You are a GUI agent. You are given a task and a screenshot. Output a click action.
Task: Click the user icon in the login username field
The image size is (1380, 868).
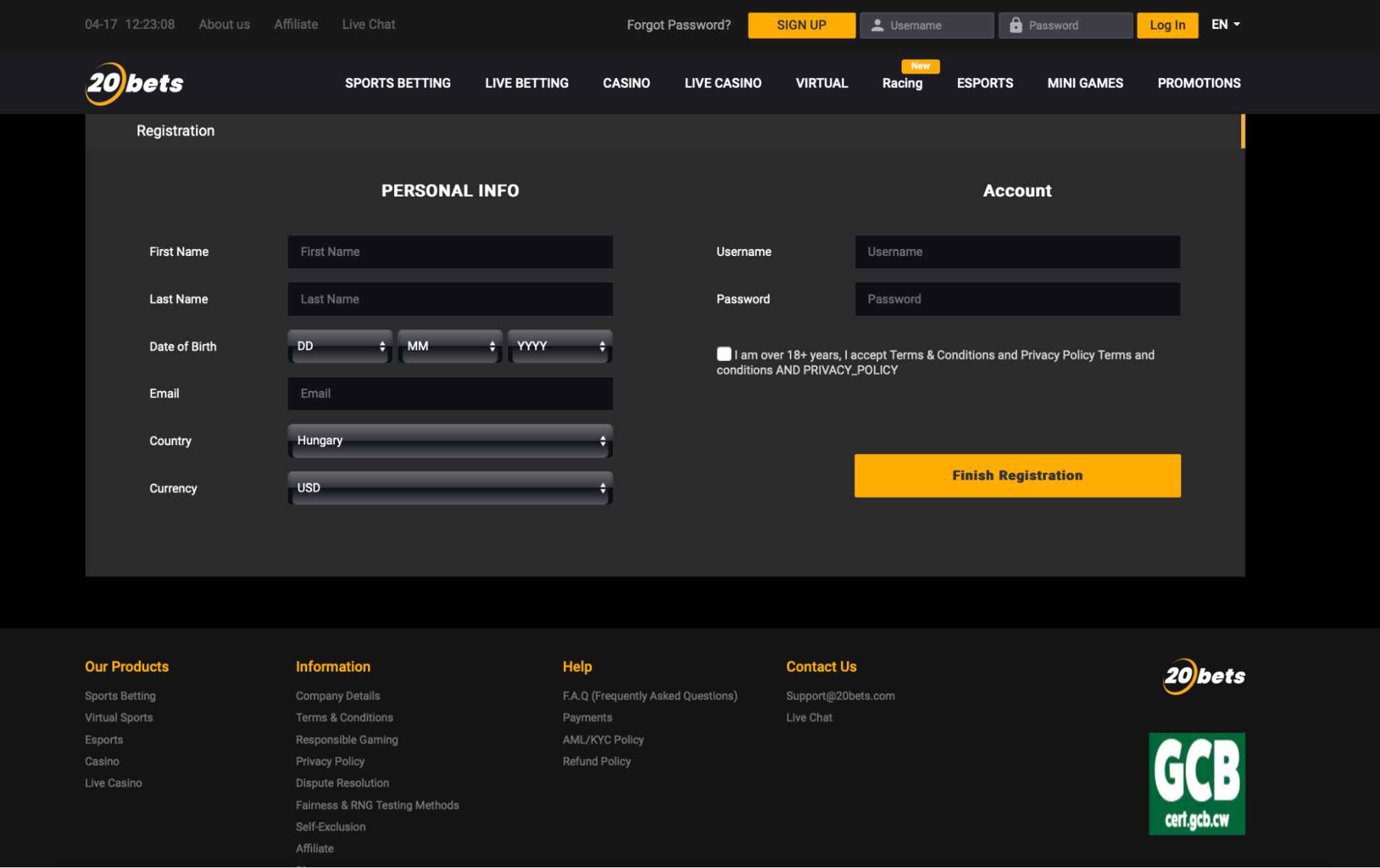[877, 26]
